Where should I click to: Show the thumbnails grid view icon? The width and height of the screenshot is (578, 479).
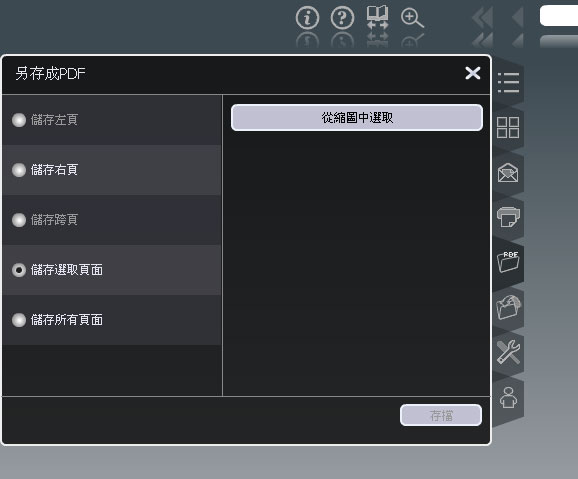pyautogui.click(x=508, y=128)
